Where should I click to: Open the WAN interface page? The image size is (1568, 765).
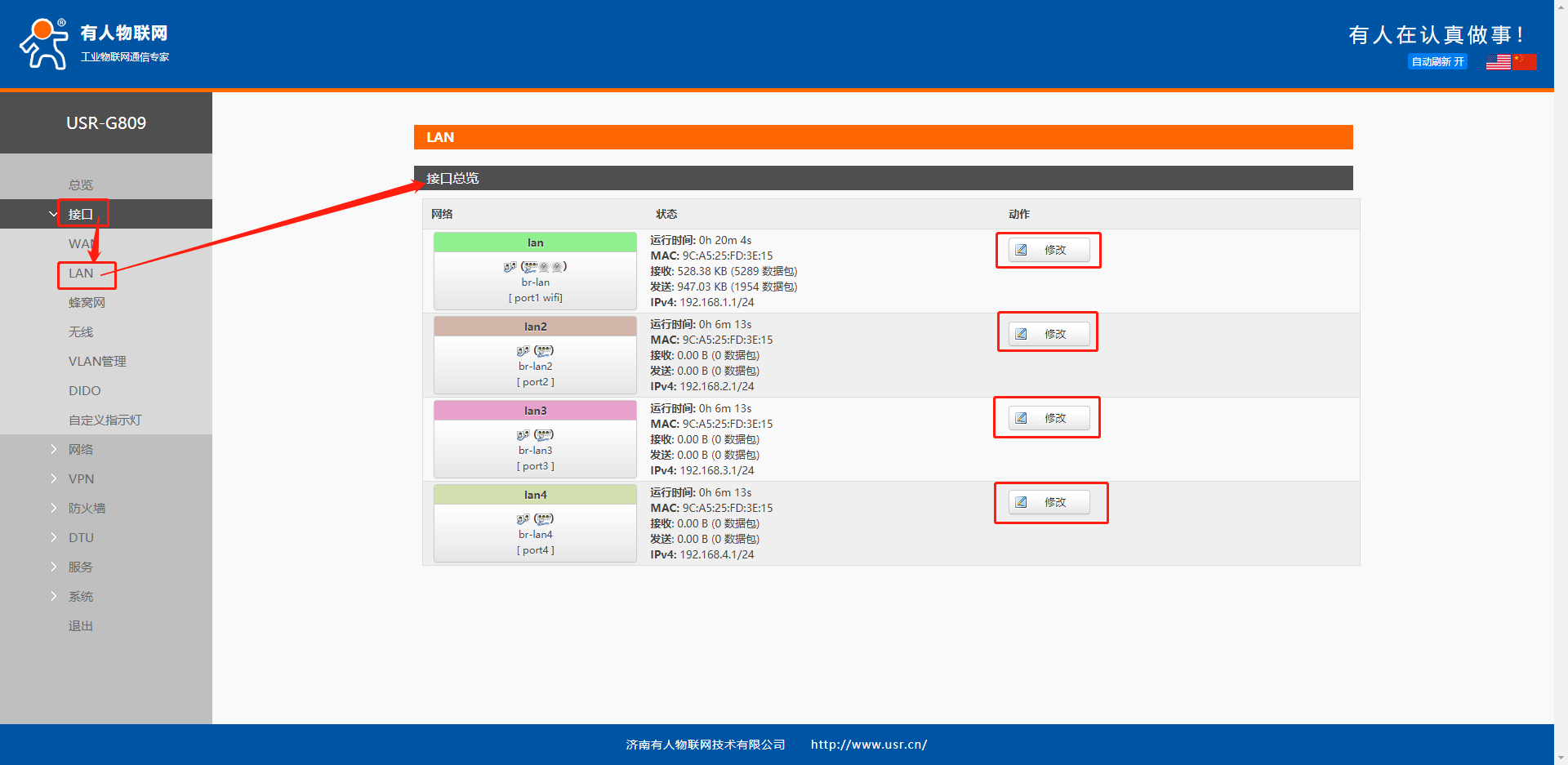tap(80, 243)
